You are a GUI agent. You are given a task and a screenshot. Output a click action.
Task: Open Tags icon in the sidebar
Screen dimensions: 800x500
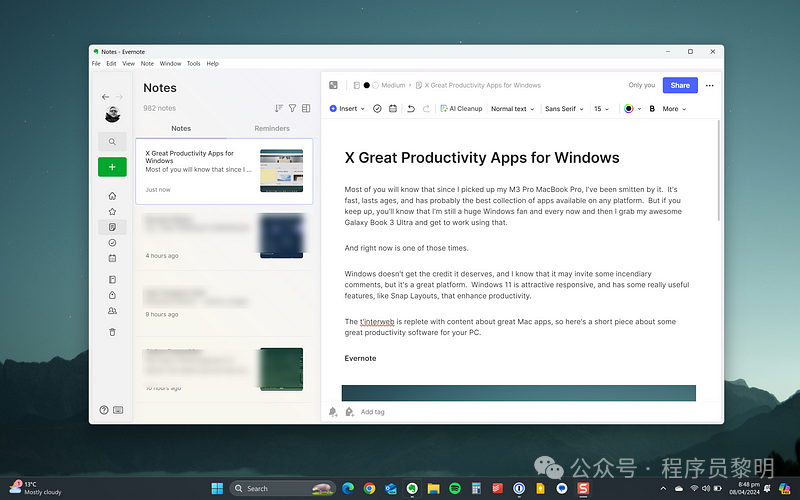point(112,295)
